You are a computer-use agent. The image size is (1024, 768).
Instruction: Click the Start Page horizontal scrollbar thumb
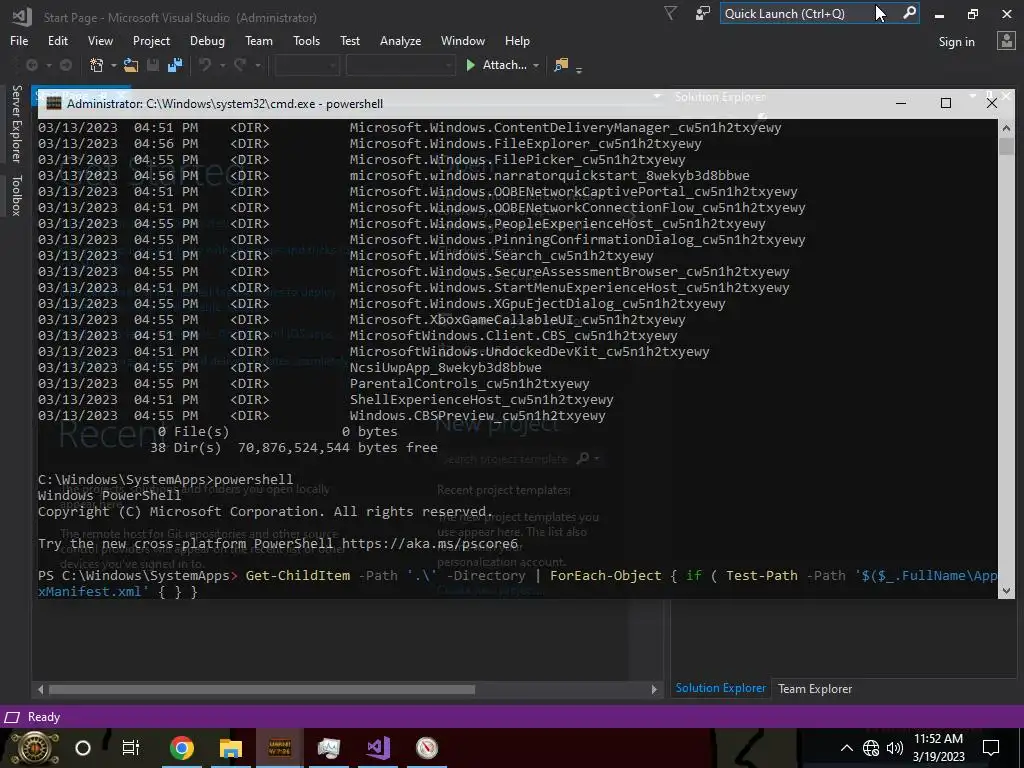click(x=262, y=689)
